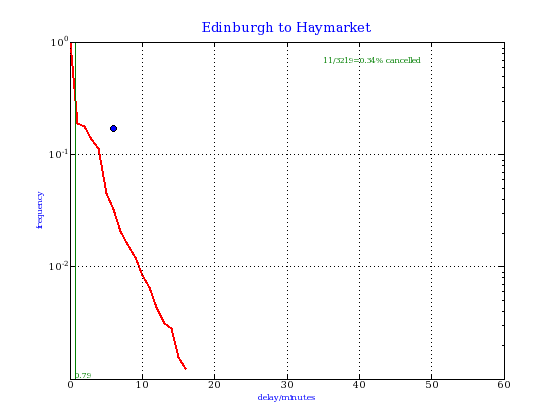
Task: Click the frequency axis label
Action: click(x=40, y=210)
